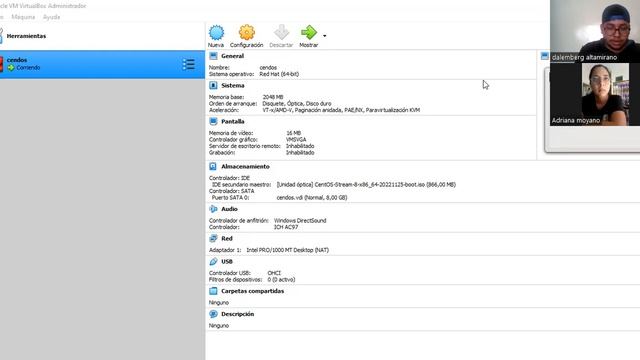Image resolution: width=640 pixels, height=360 pixels.
Task: Click the Descartar toolbar icon
Action: point(281,33)
